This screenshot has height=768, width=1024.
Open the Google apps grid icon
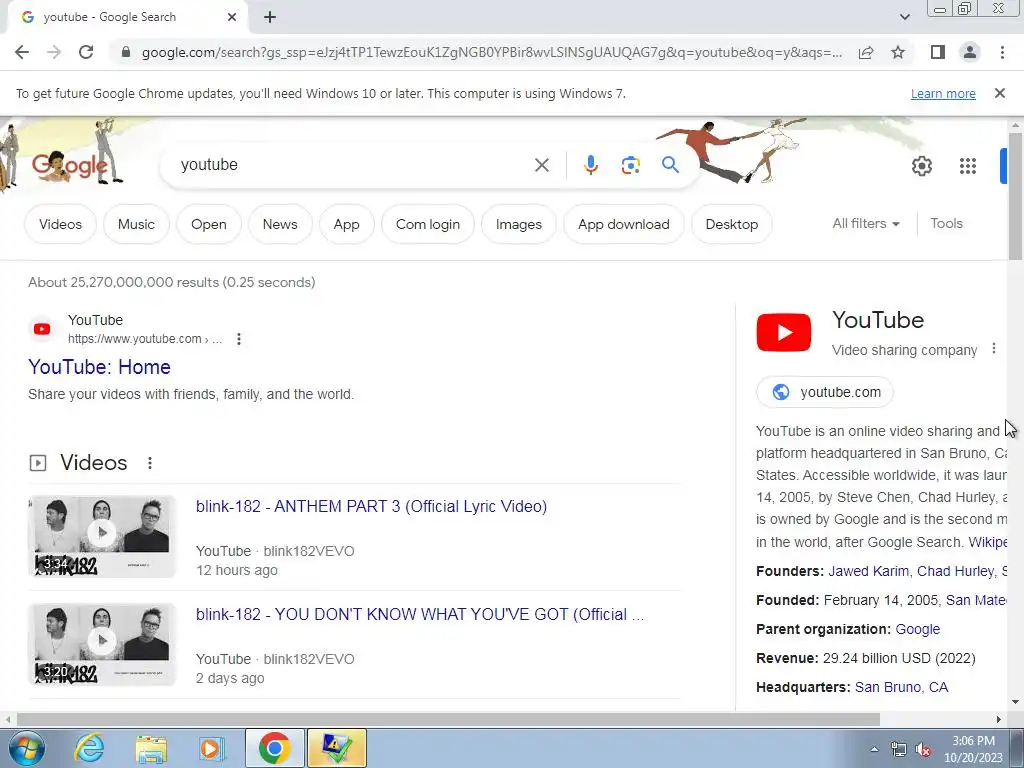[x=968, y=166]
